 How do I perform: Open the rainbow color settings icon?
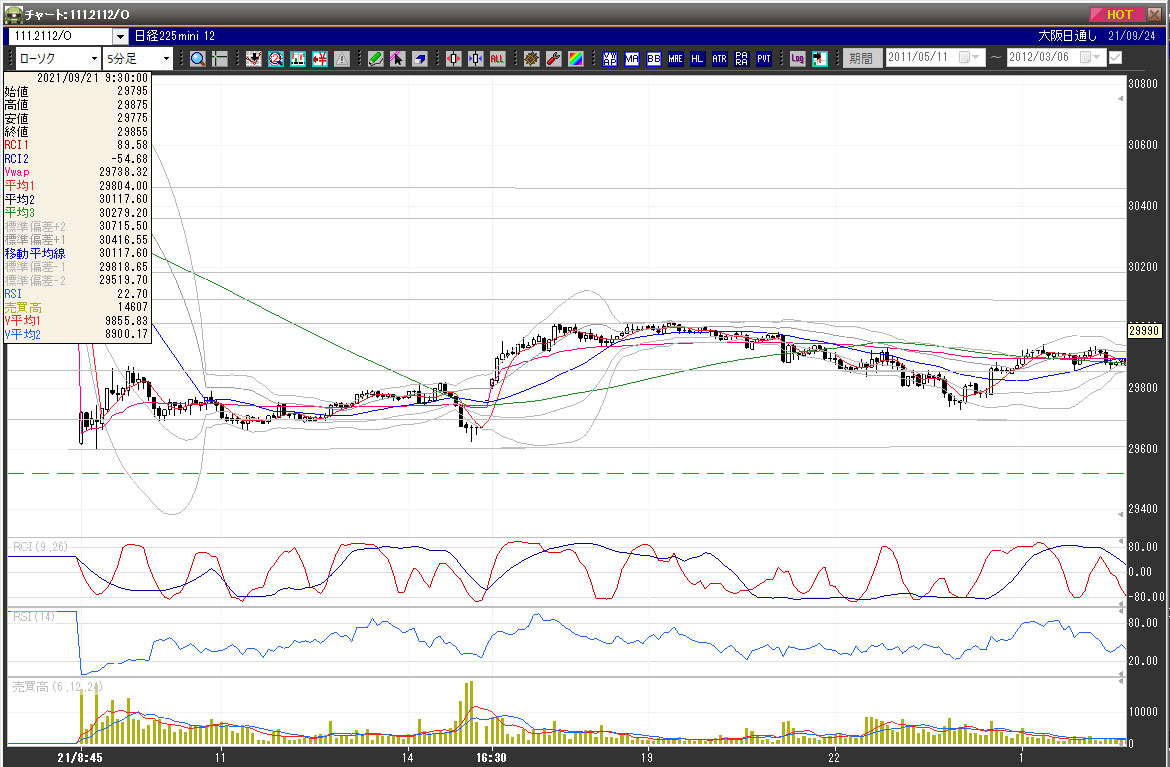click(575, 58)
